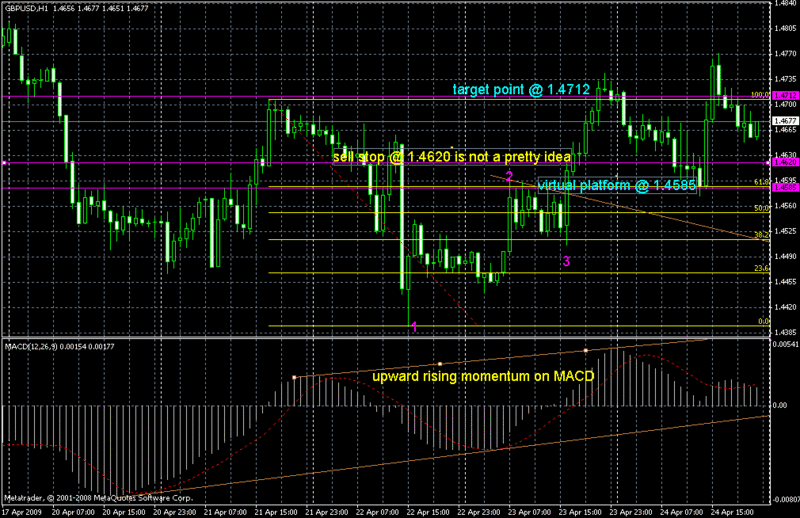The image size is (800, 518).
Task: Click the '23 Apr 07:00' time axis label
Action: tap(529, 512)
